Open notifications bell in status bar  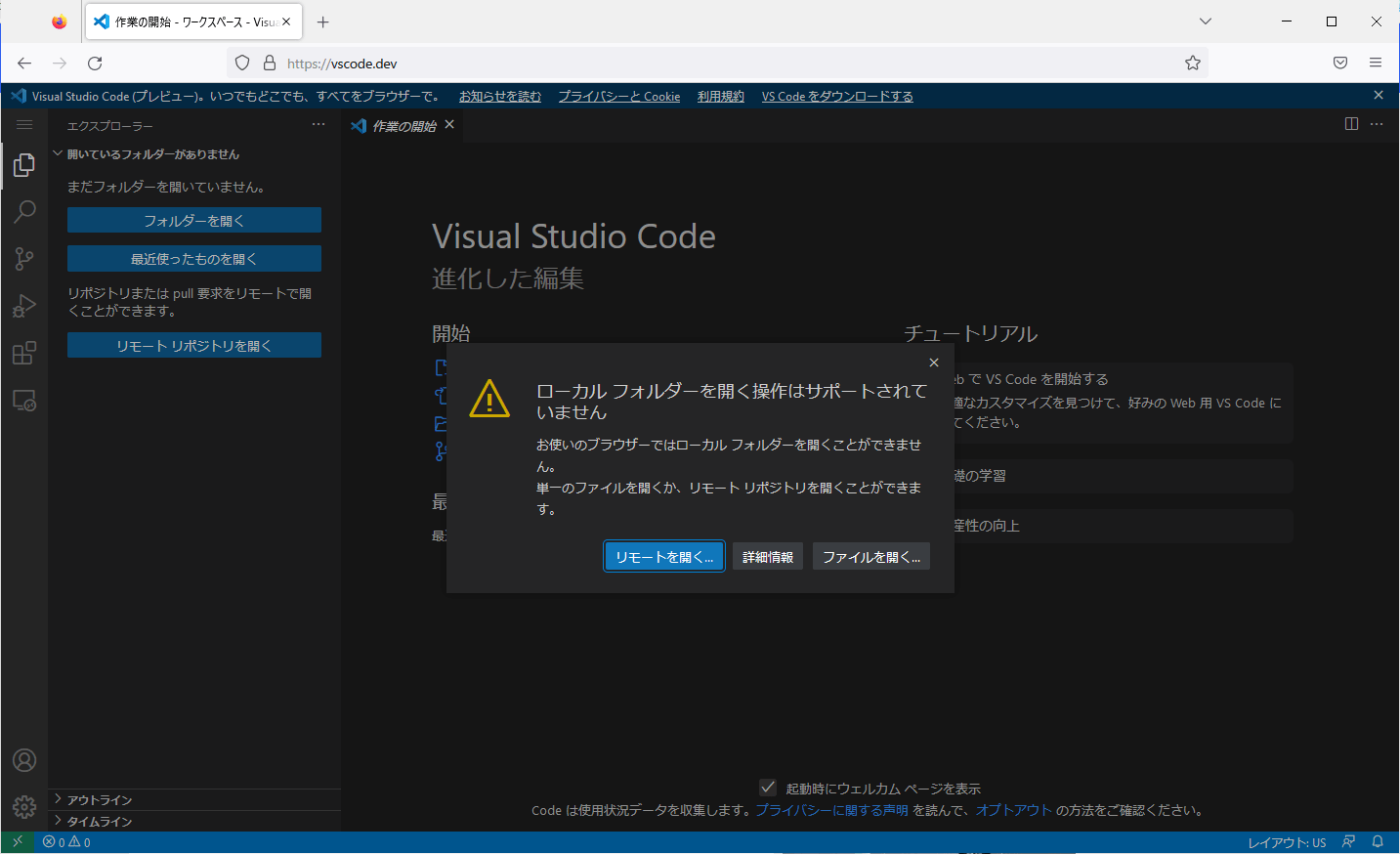[1378, 841]
